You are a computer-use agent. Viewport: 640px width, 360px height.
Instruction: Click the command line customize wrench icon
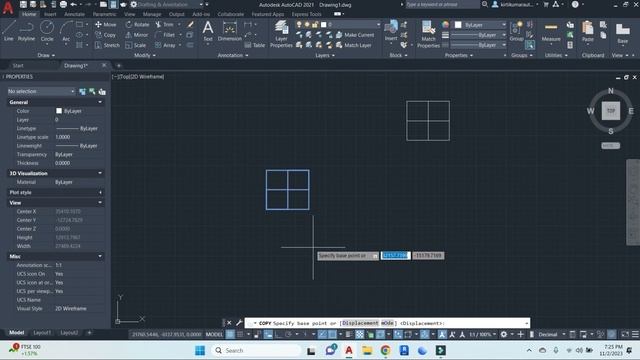[239, 323]
